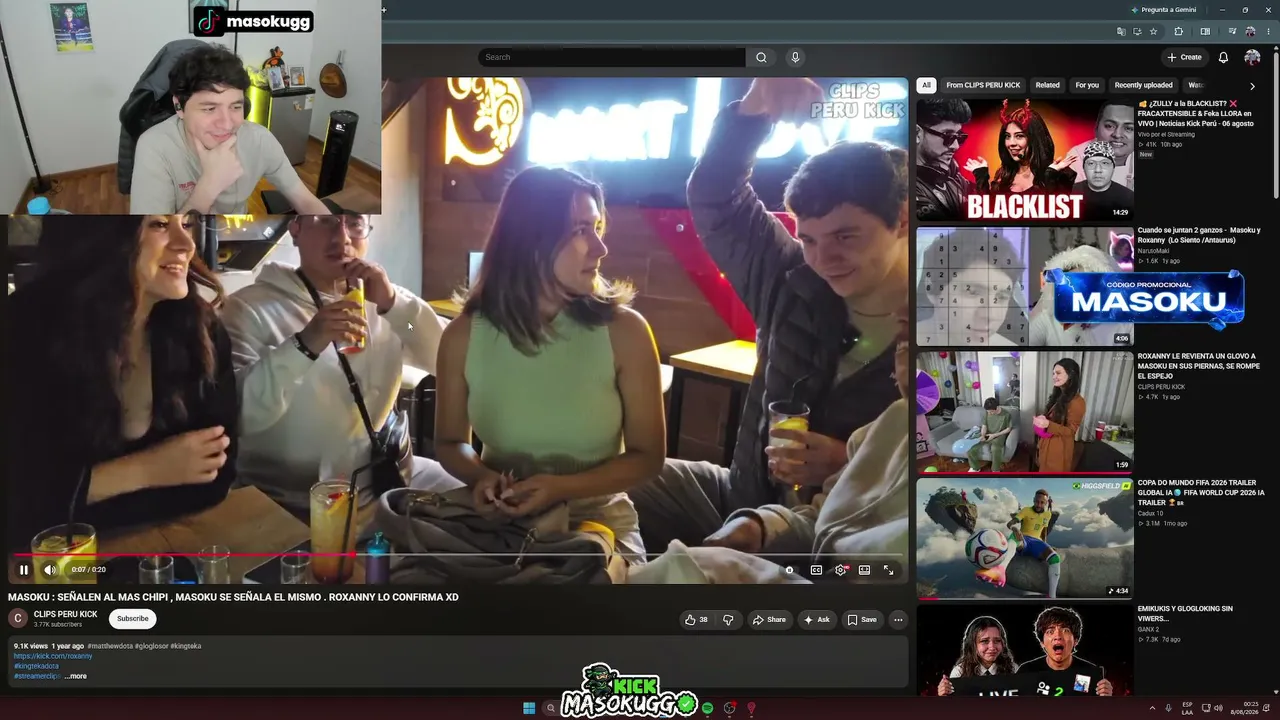
Task: Show more filter chips with right arrow
Action: tap(1252, 86)
